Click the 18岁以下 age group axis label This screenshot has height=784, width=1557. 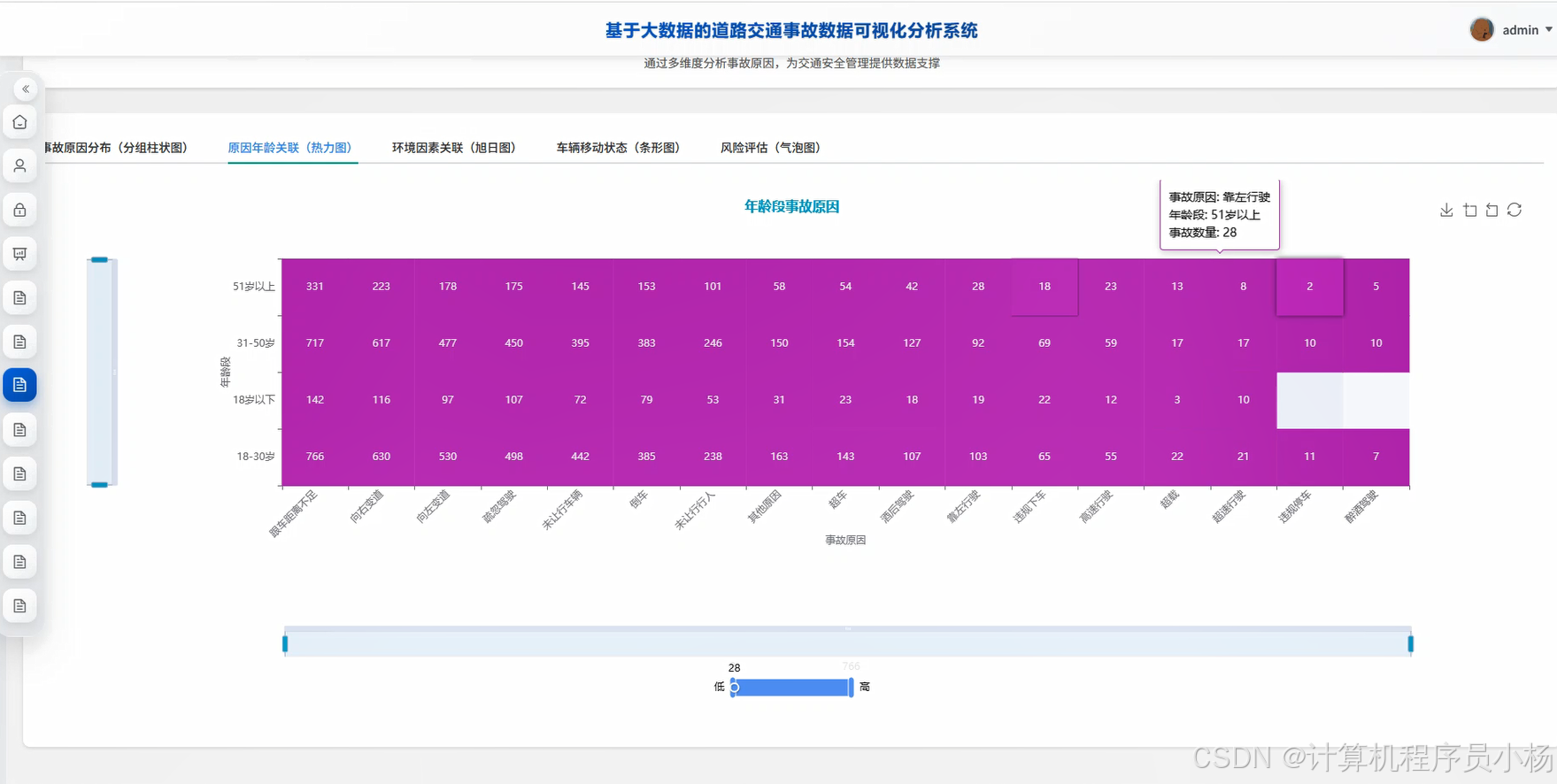click(254, 400)
